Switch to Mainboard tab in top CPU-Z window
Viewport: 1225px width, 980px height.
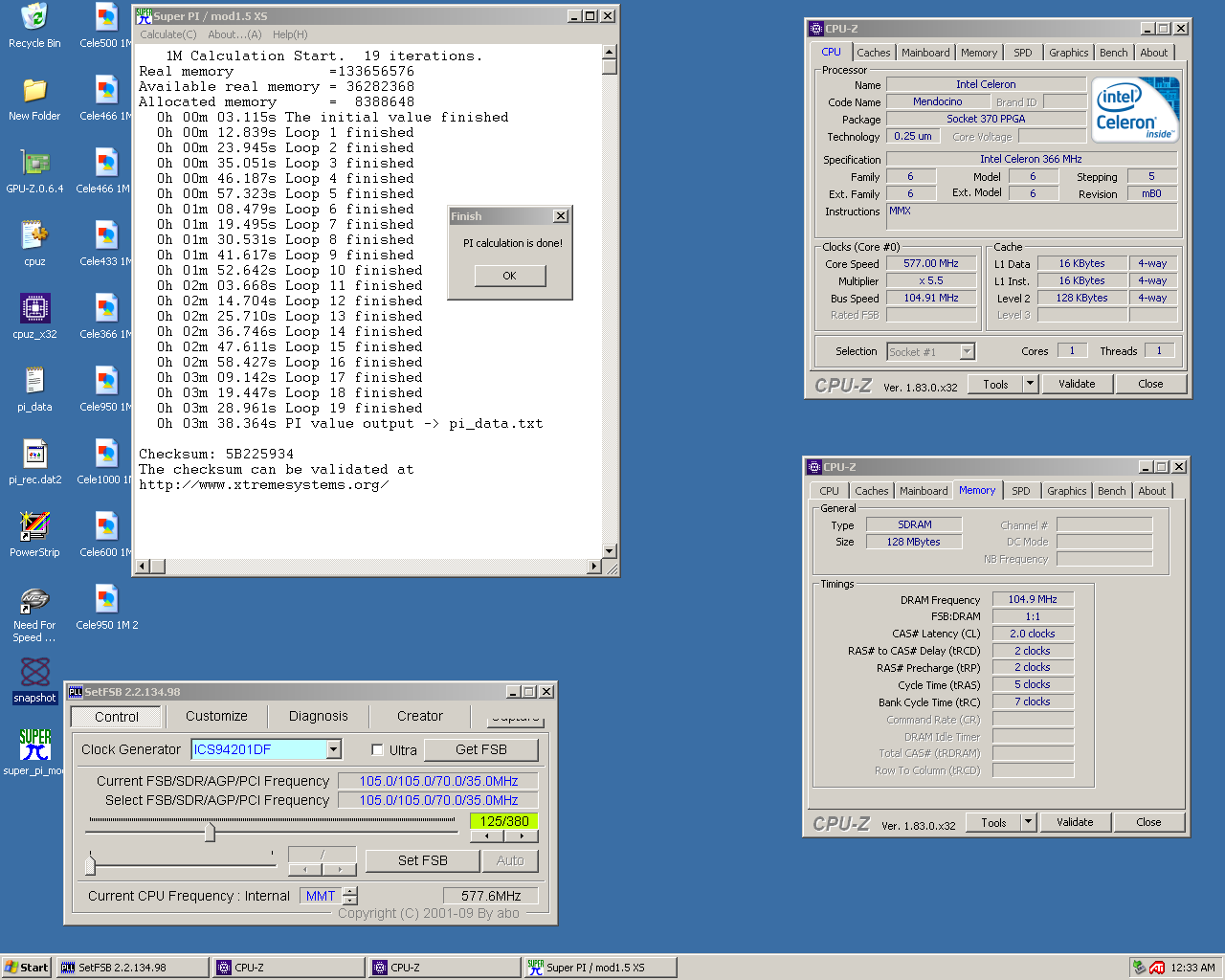(x=925, y=53)
